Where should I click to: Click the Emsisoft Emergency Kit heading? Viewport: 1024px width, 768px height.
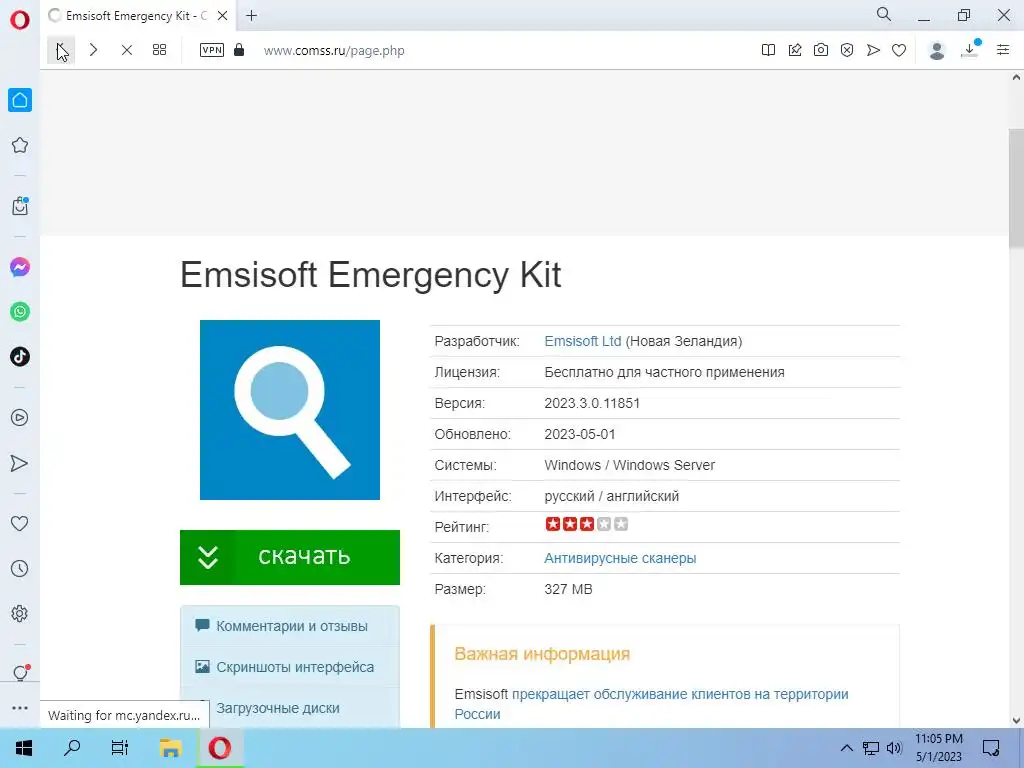(x=371, y=275)
